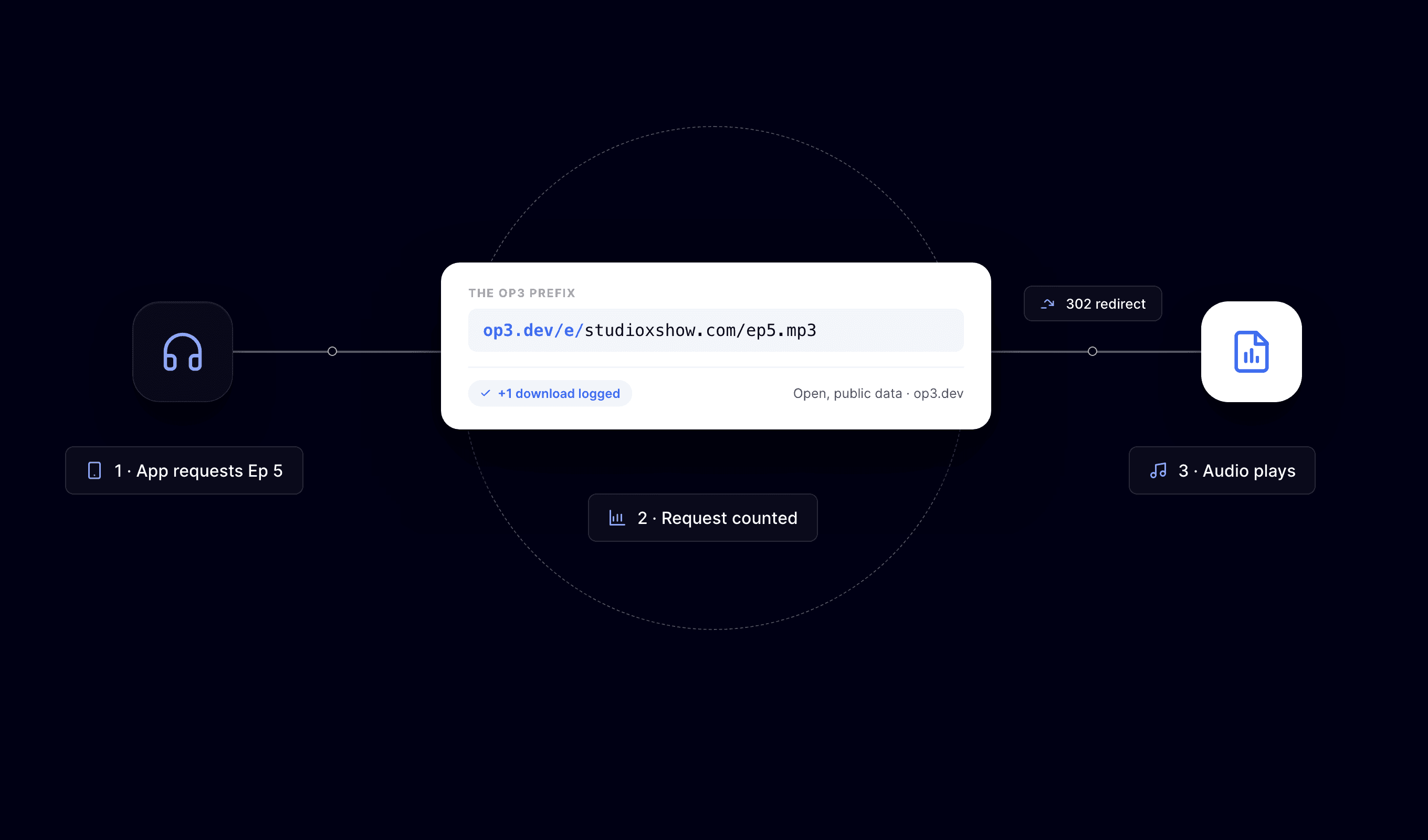Click the audio file document icon tile
This screenshot has height=840, width=1428.
[1251, 351]
